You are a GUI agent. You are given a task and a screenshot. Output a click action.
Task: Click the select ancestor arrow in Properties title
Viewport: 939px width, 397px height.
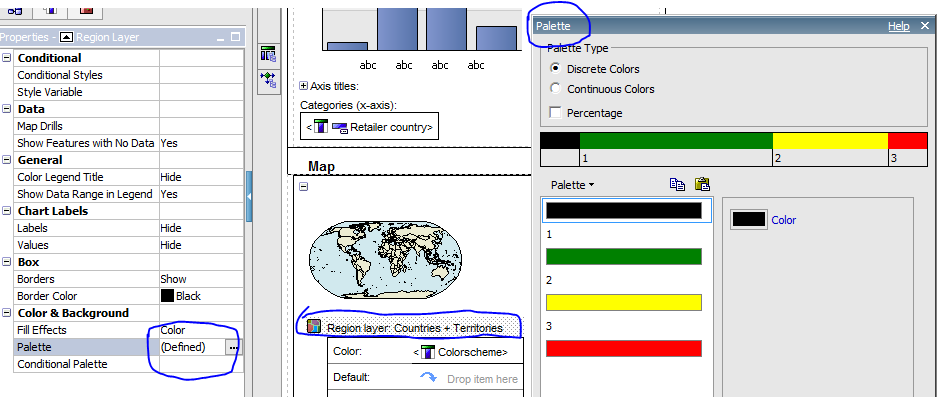click(x=67, y=37)
